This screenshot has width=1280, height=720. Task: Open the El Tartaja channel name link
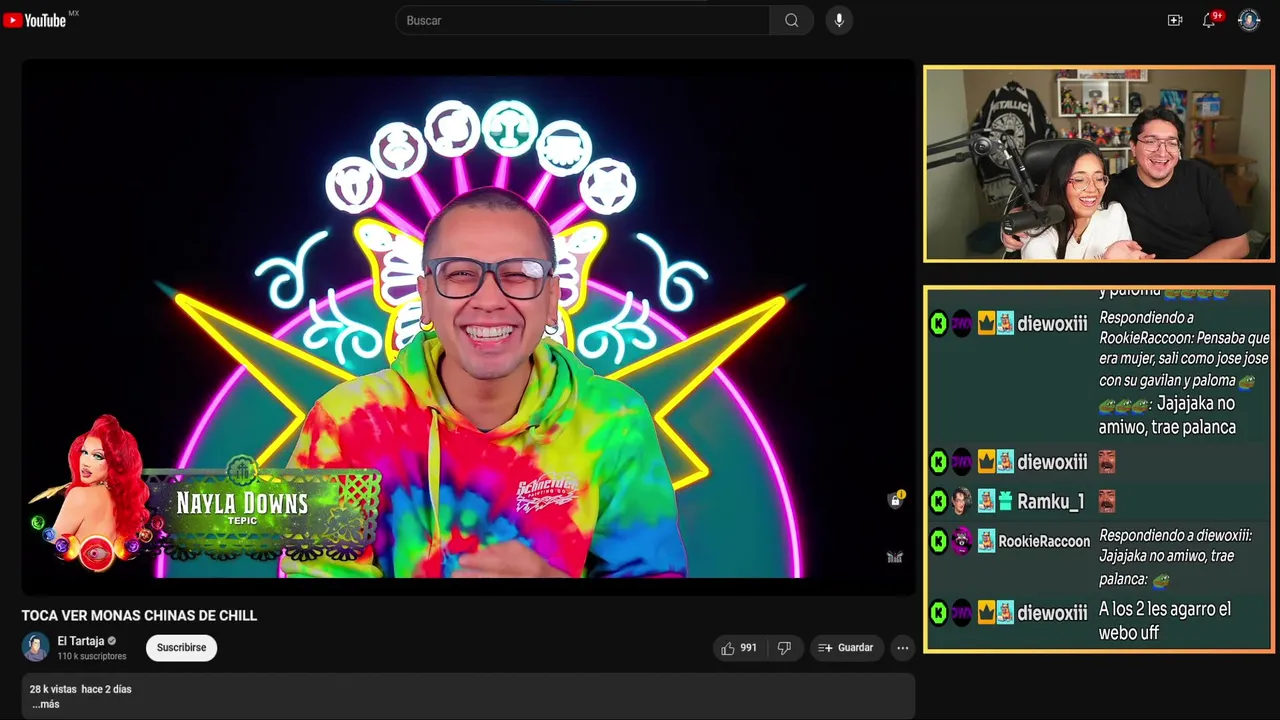coord(81,641)
